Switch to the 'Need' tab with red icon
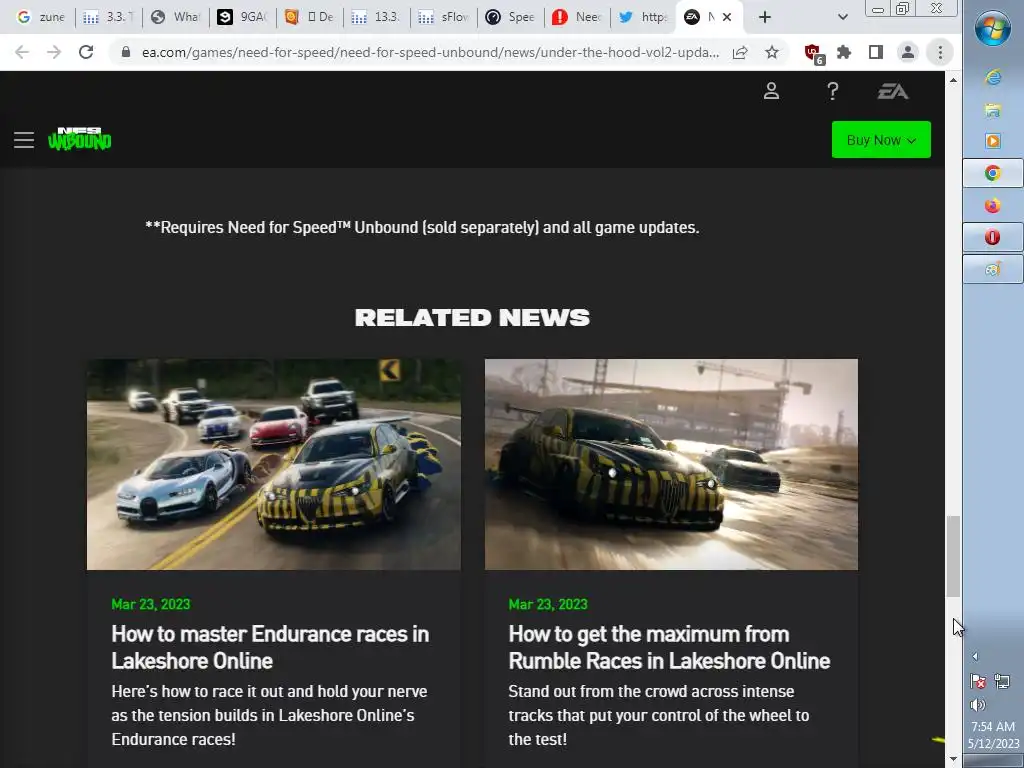Image resolution: width=1024 pixels, height=768 pixels. click(x=577, y=17)
